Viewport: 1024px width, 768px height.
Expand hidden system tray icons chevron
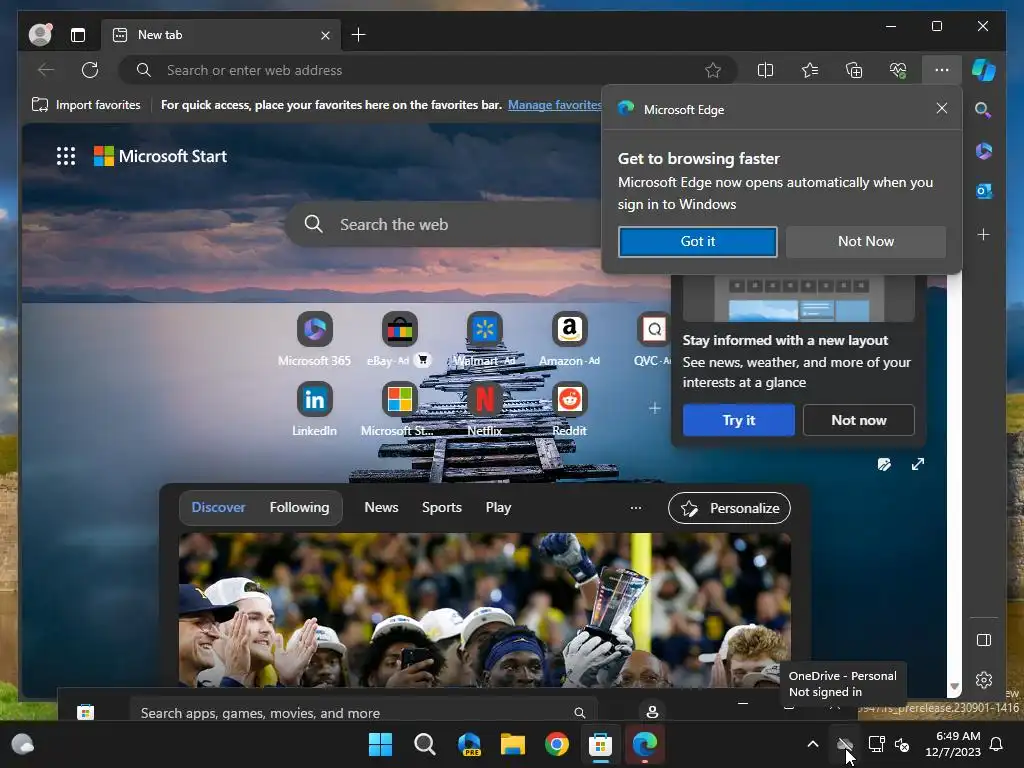812,744
